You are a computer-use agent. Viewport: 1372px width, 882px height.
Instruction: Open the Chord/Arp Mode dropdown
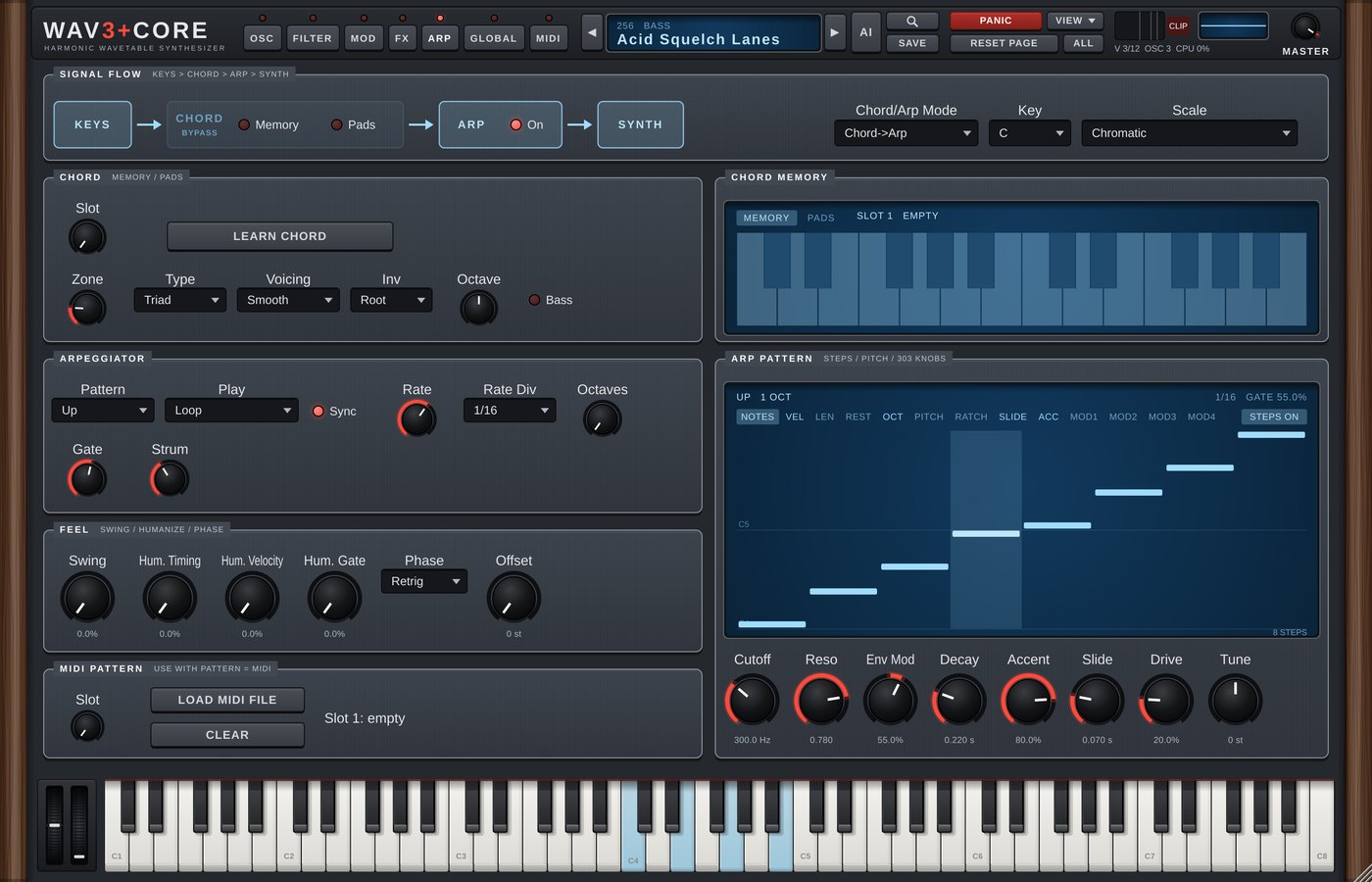click(x=906, y=133)
